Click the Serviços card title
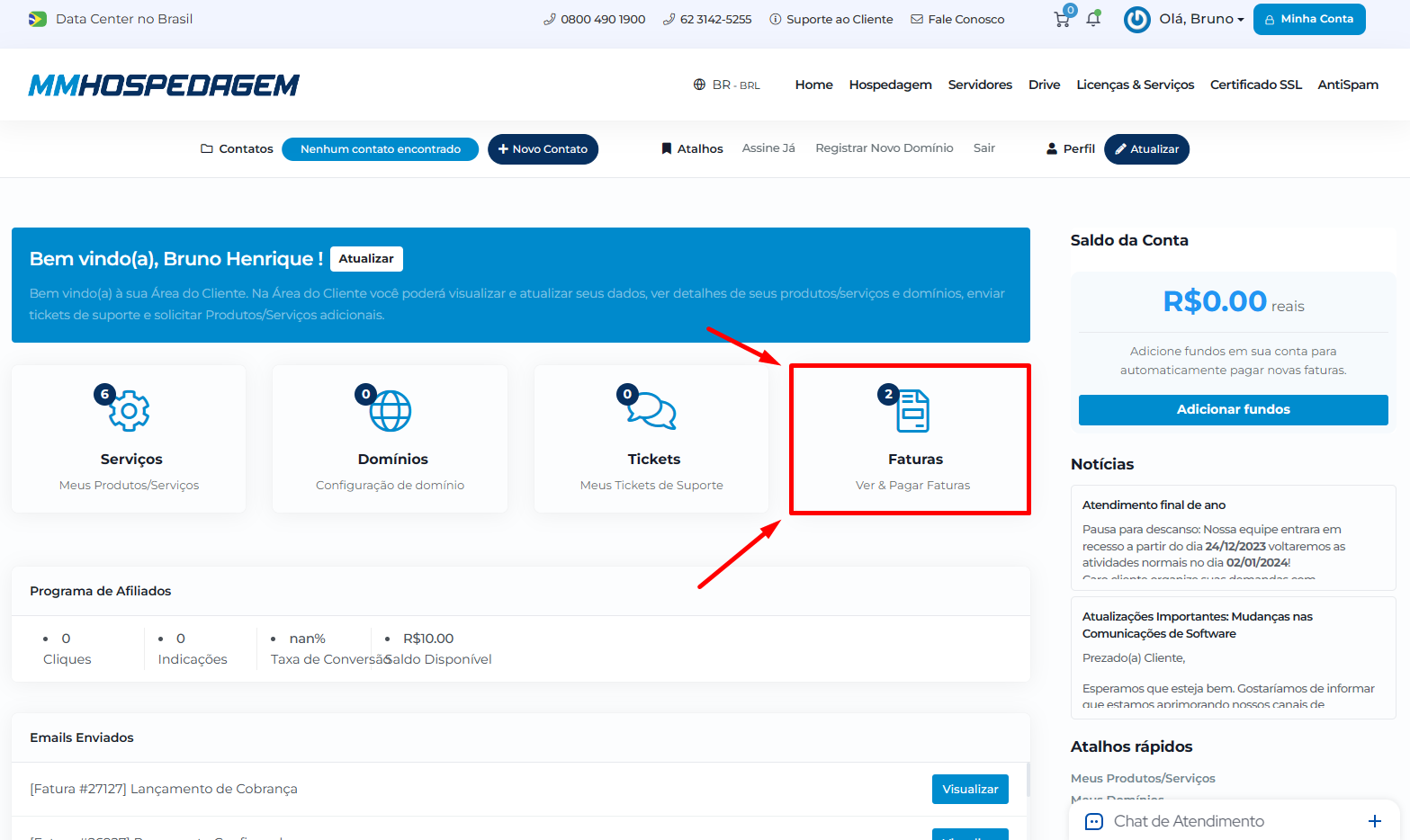This screenshot has height=840, width=1410. (x=131, y=460)
